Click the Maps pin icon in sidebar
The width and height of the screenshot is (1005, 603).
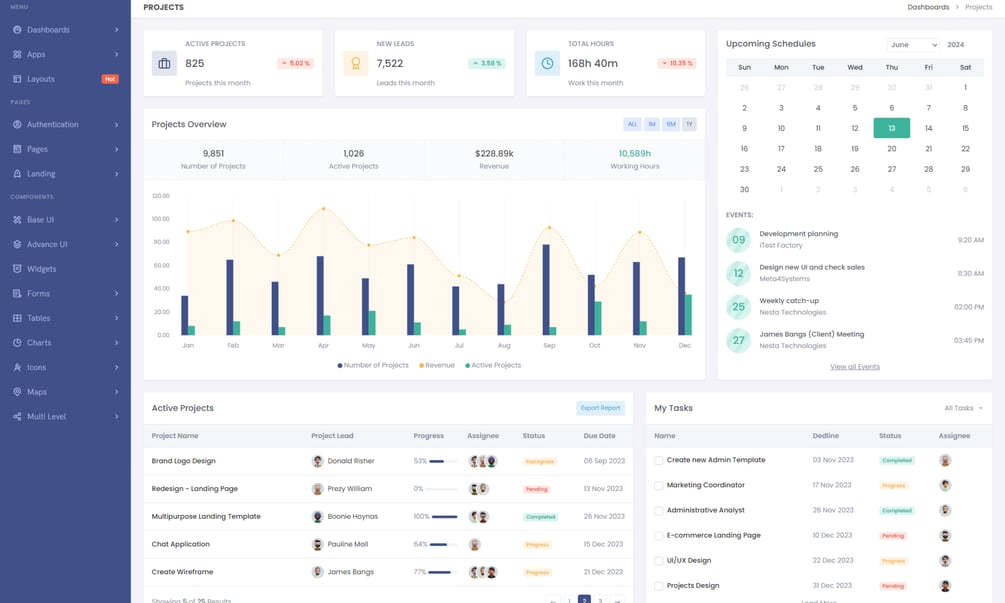pos(17,392)
